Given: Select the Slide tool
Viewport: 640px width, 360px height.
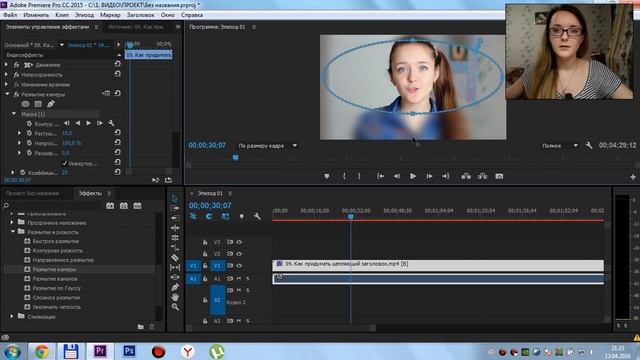Looking at the screenshot, I should point(175,277).
